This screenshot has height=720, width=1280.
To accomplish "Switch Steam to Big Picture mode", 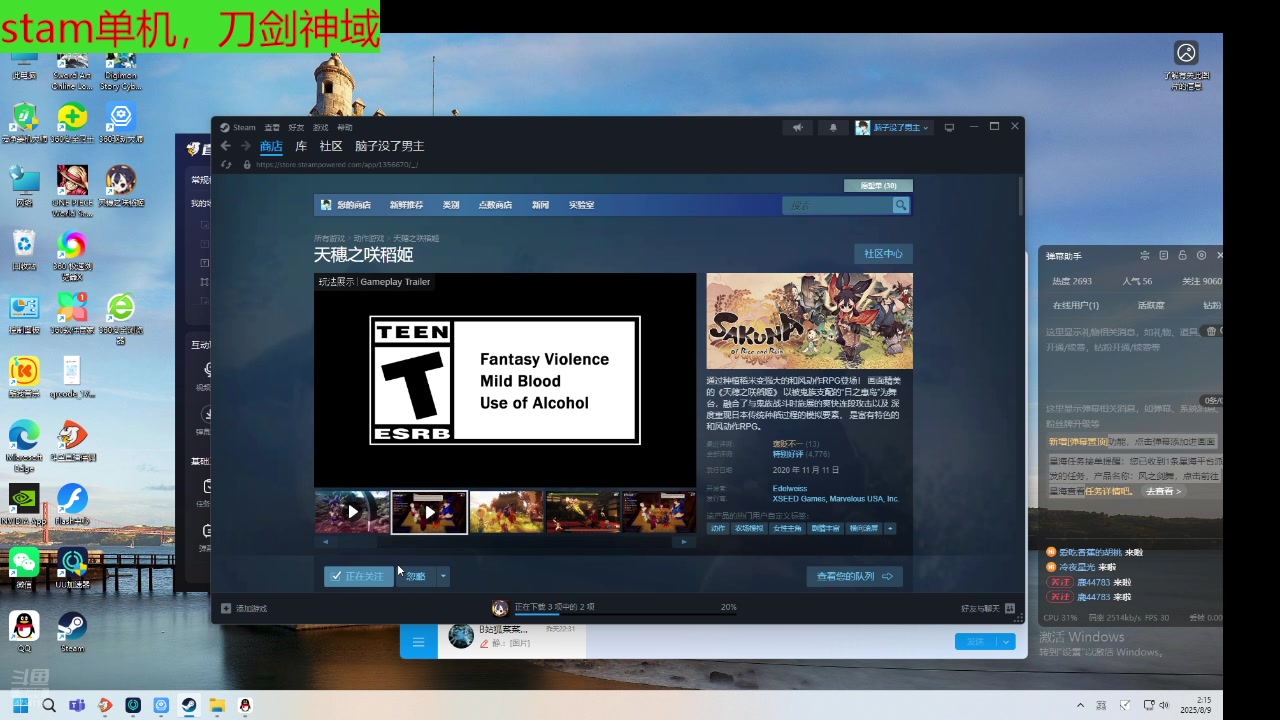I will click(x=949, y=127).
